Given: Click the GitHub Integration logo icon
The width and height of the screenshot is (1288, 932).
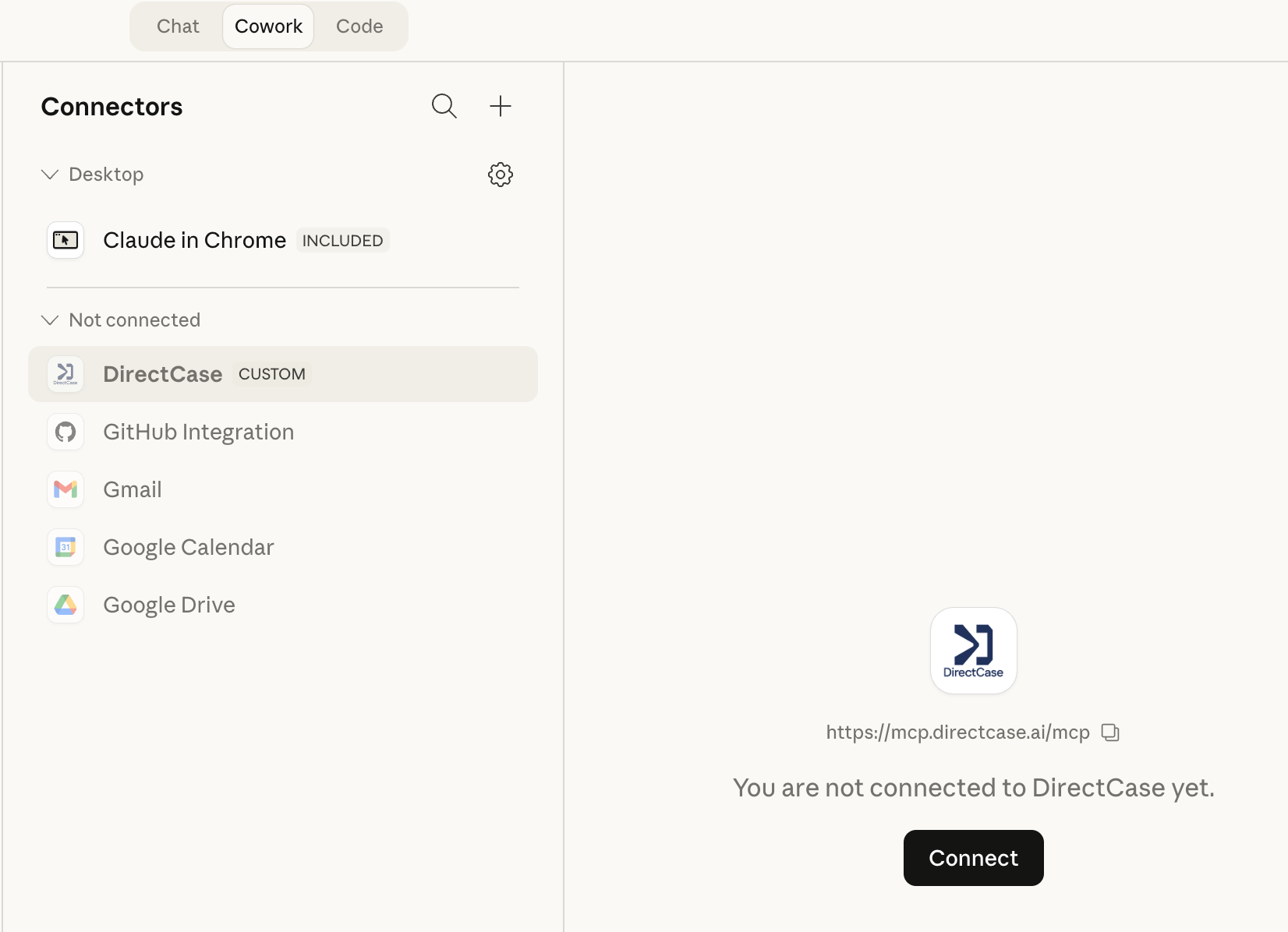Looking at the screenshot, I should pos(65,432).
